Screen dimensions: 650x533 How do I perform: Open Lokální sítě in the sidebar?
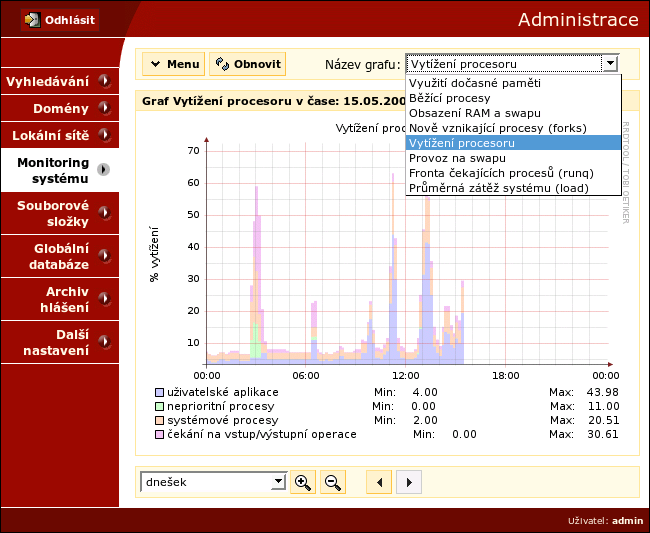point(60,135)
